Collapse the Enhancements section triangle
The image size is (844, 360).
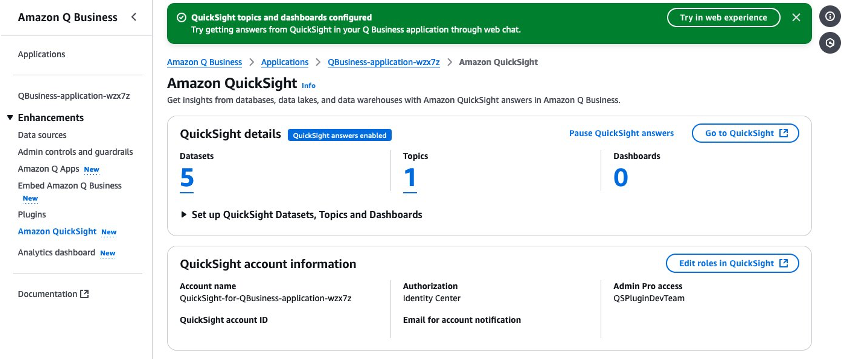click(10, 117)
